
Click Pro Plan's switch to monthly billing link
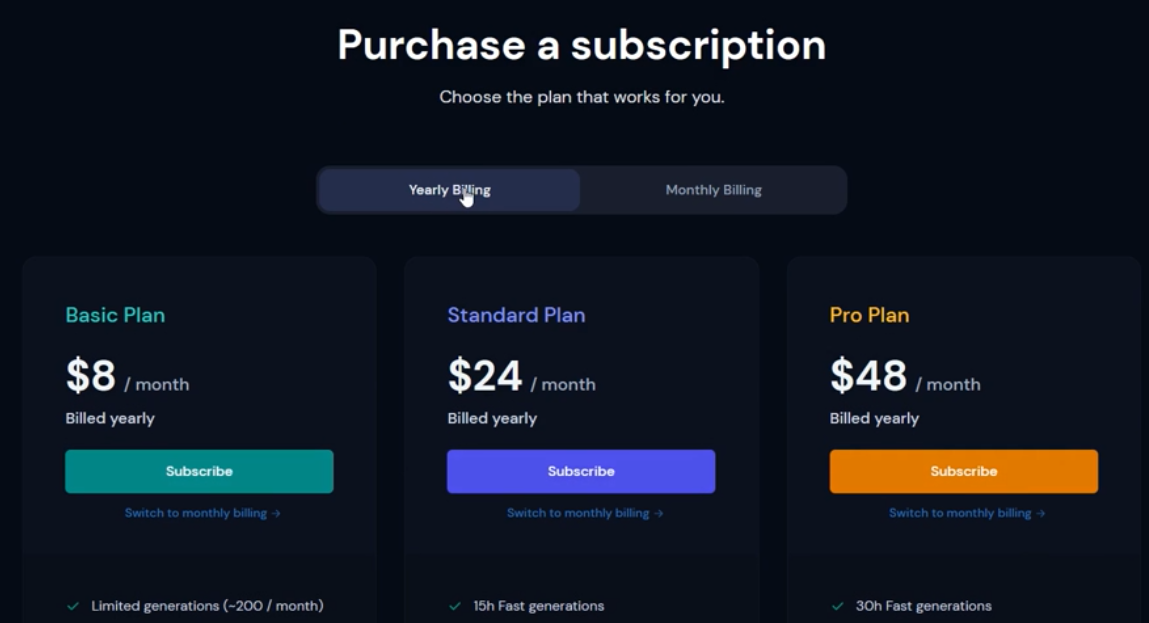point(966,513)
